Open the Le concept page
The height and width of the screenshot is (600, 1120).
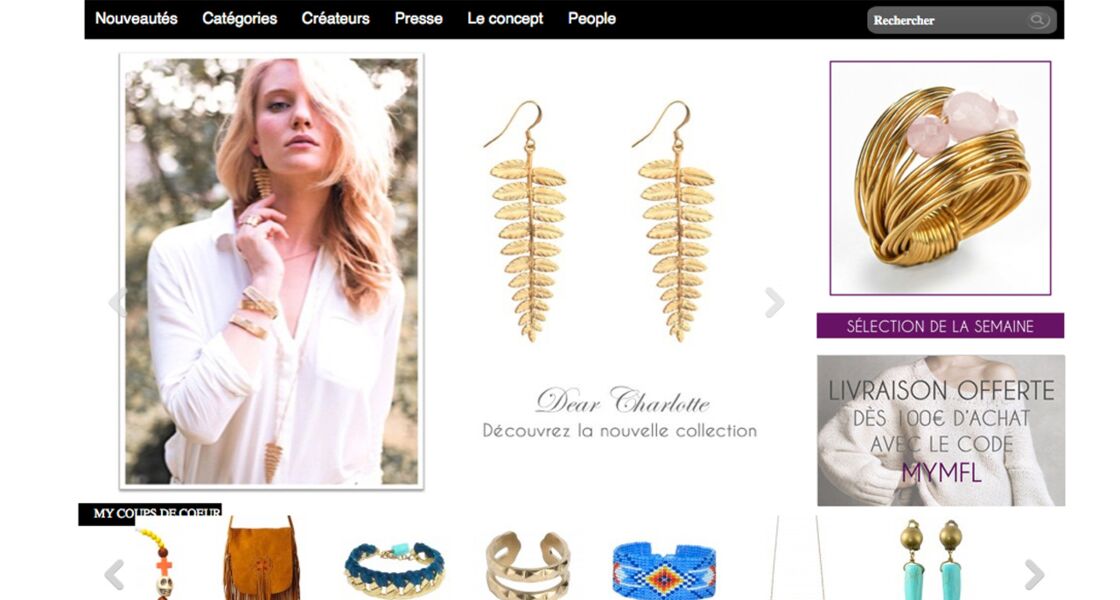pos(505,19)
